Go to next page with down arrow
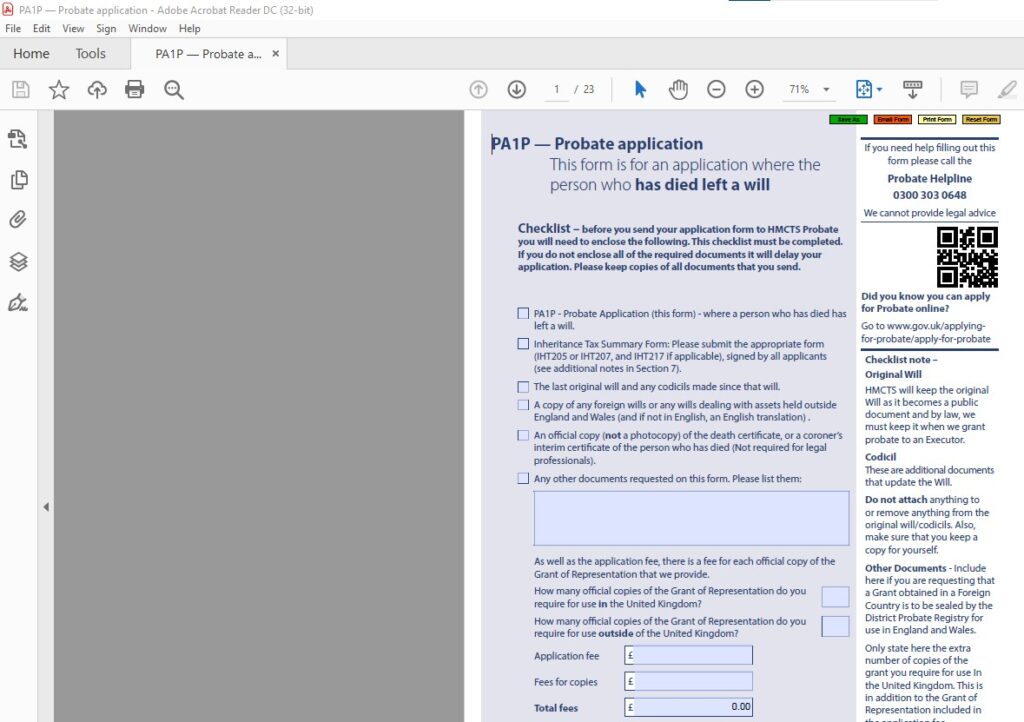1024x722 pixels. pos(517,89)
